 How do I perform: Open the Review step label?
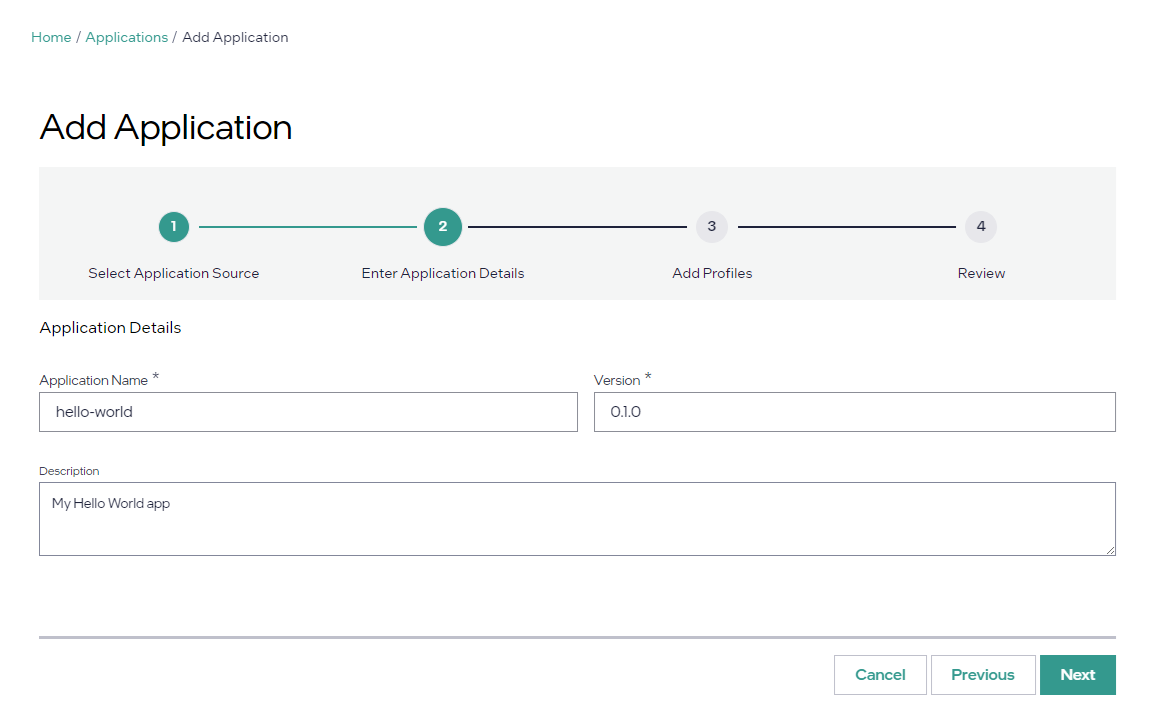[981, 273]
